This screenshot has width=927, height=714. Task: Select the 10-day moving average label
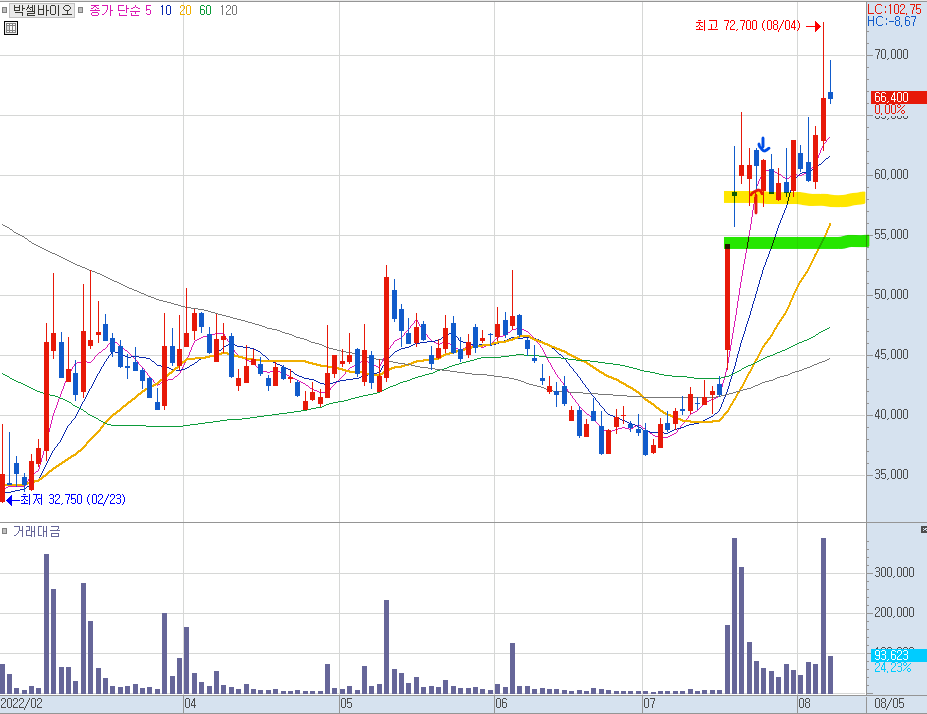pyautogui.click(x=166, y=10)
